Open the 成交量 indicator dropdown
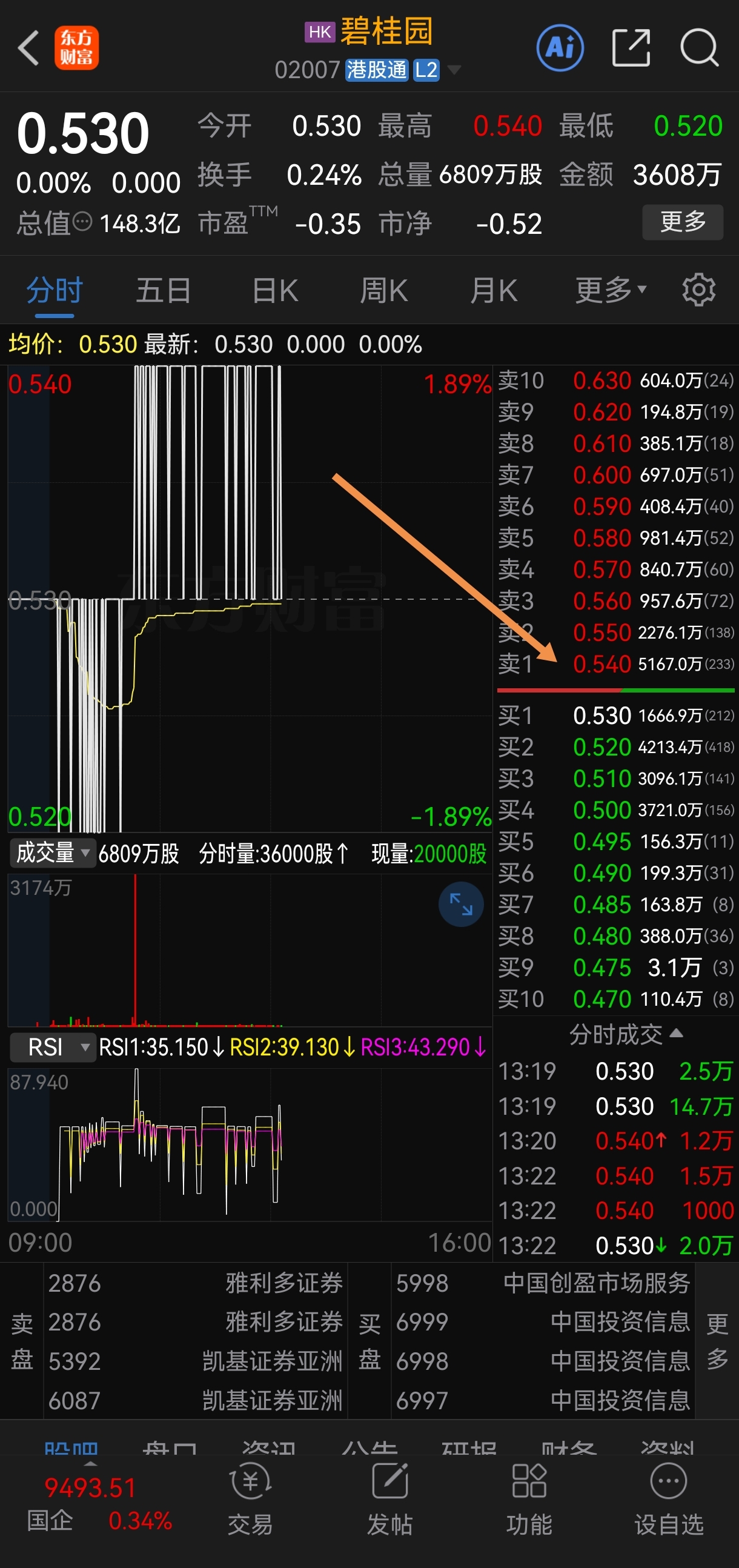Screen dimensions: 739x1568 [51, 854]
